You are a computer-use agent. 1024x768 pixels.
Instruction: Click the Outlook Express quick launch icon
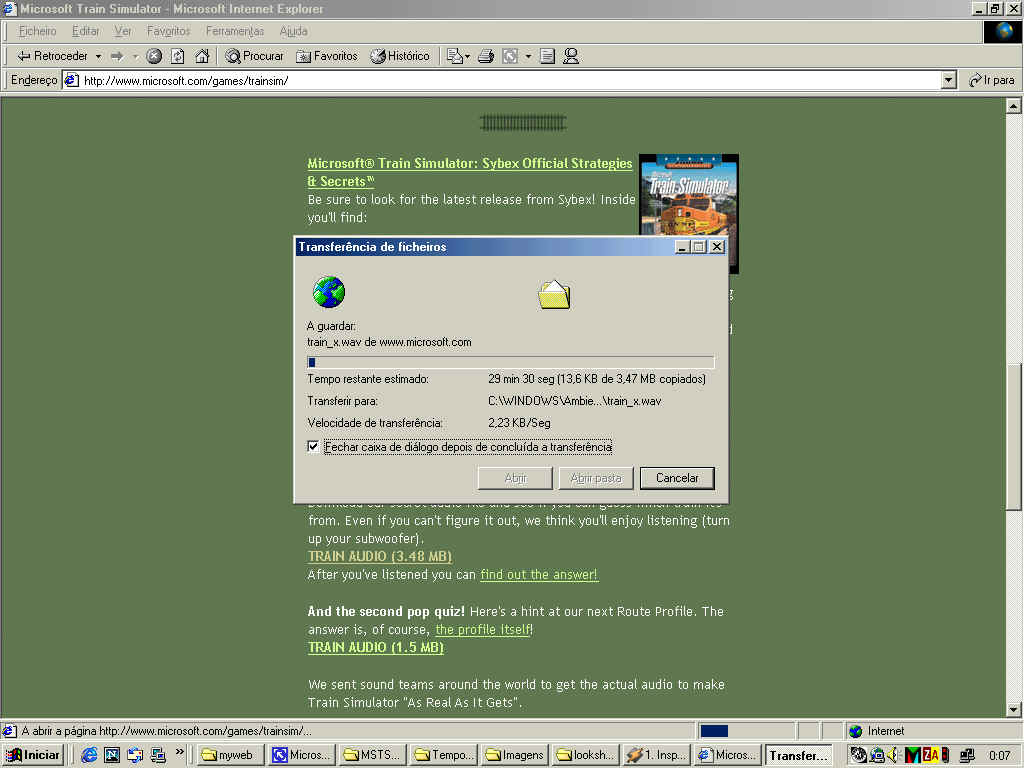tap(135, 755)
